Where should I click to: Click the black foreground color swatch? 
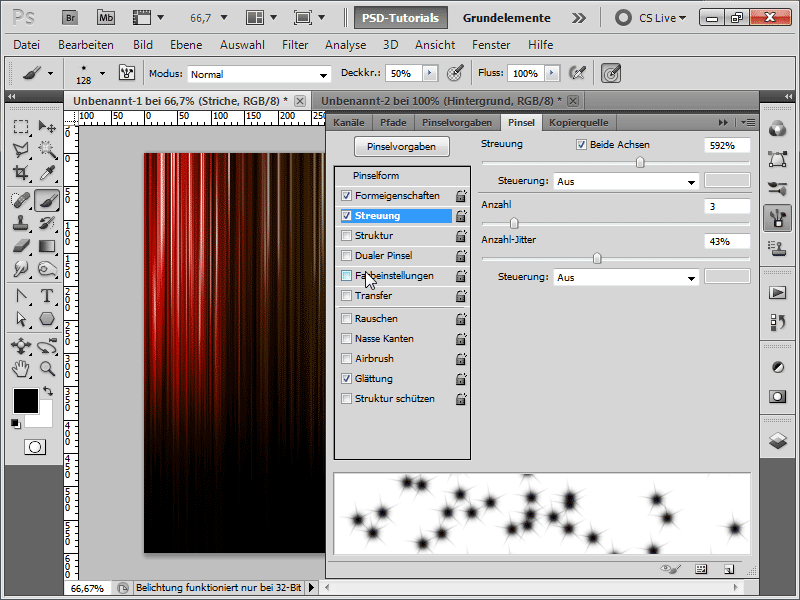(26, 401)
